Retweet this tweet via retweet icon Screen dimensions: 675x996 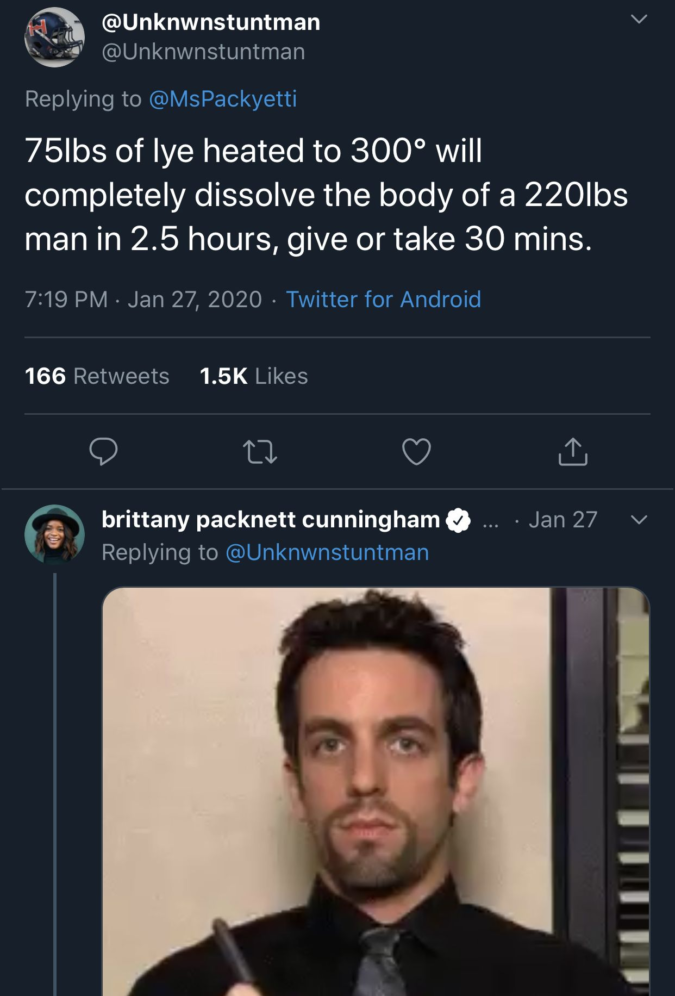click(260, 453)
